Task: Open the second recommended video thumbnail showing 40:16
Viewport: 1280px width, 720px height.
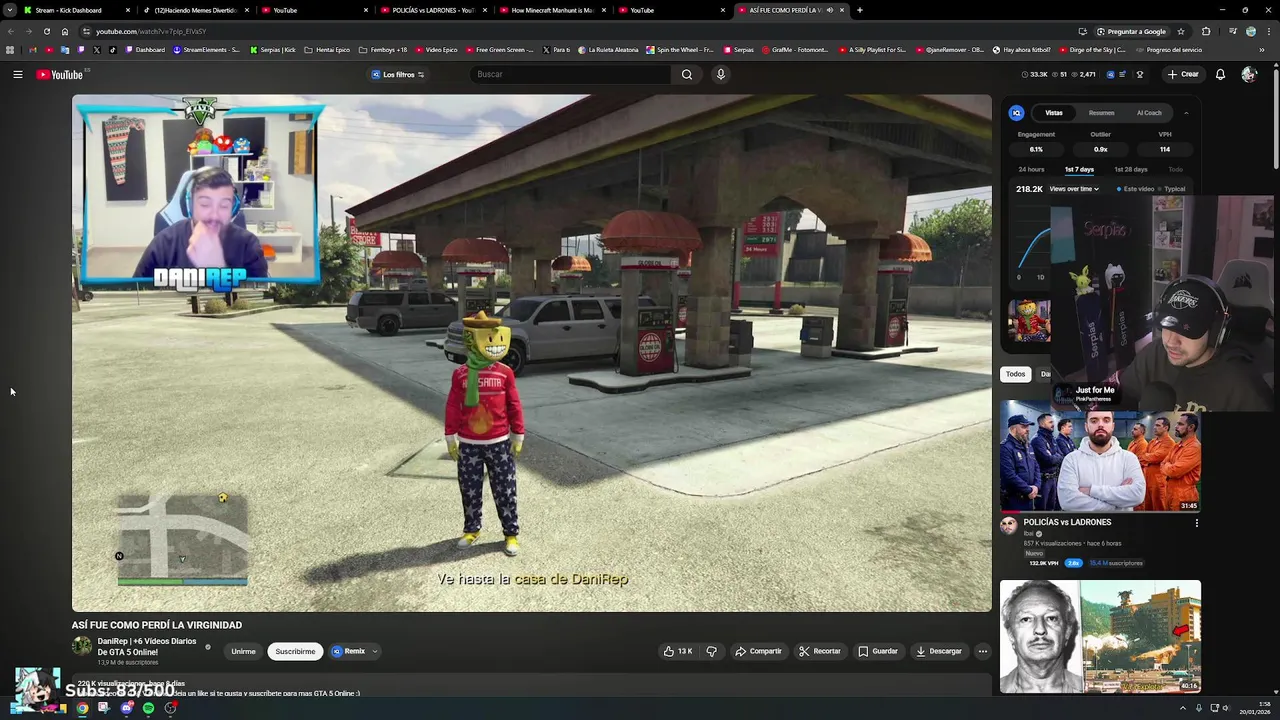Action: 1100,636
